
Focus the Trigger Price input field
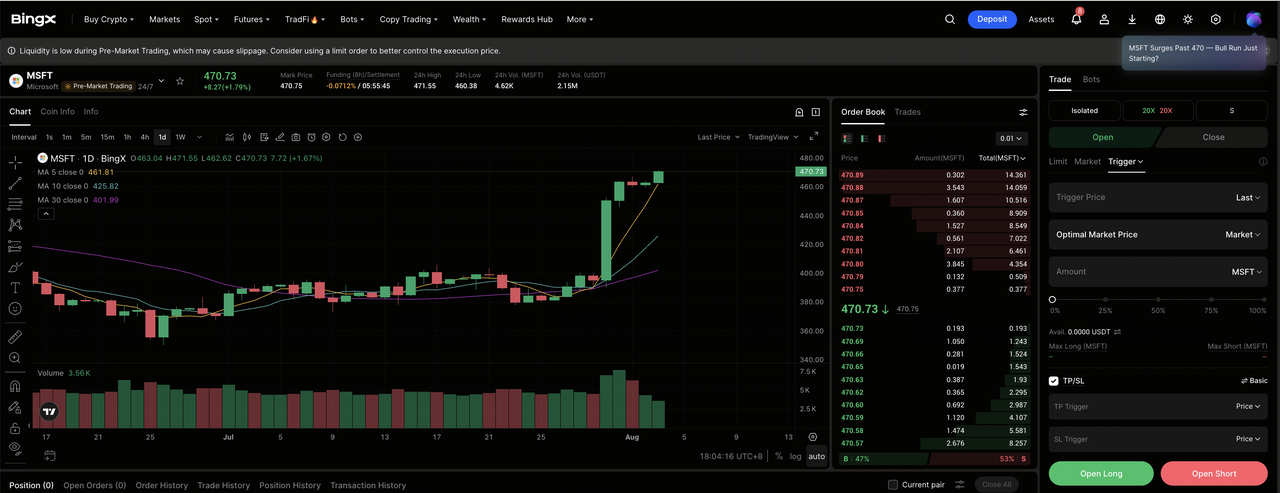point(1158,198)
